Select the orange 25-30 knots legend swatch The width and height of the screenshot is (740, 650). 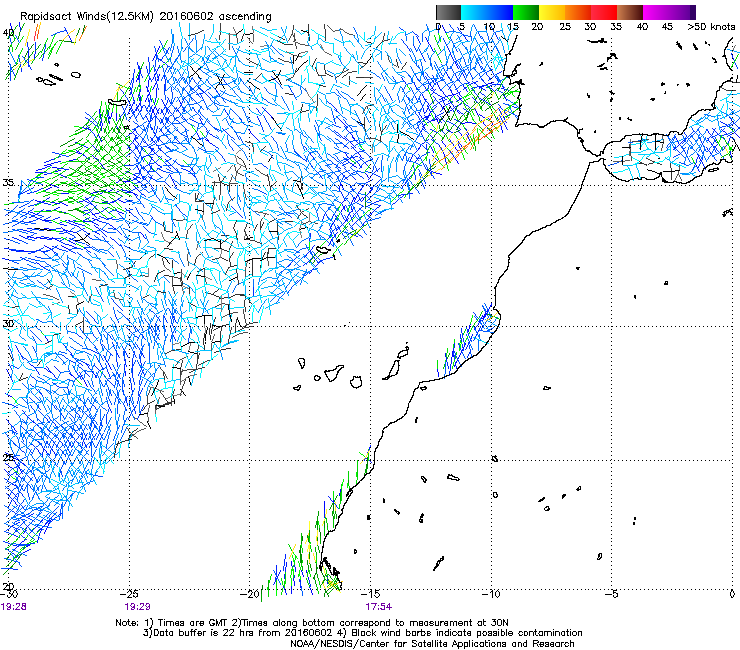click(578, 12)
